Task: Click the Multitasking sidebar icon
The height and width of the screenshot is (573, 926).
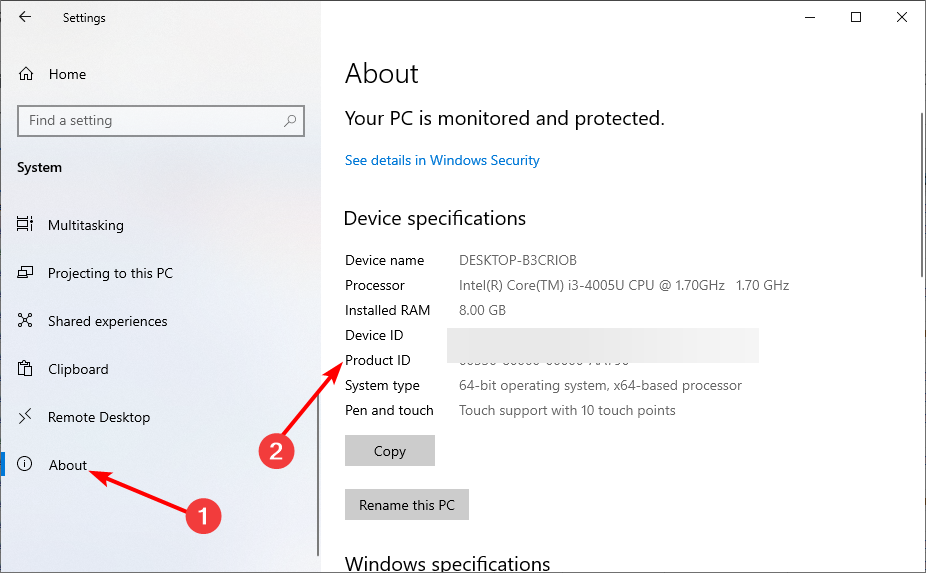Action: tap(26, 225)
